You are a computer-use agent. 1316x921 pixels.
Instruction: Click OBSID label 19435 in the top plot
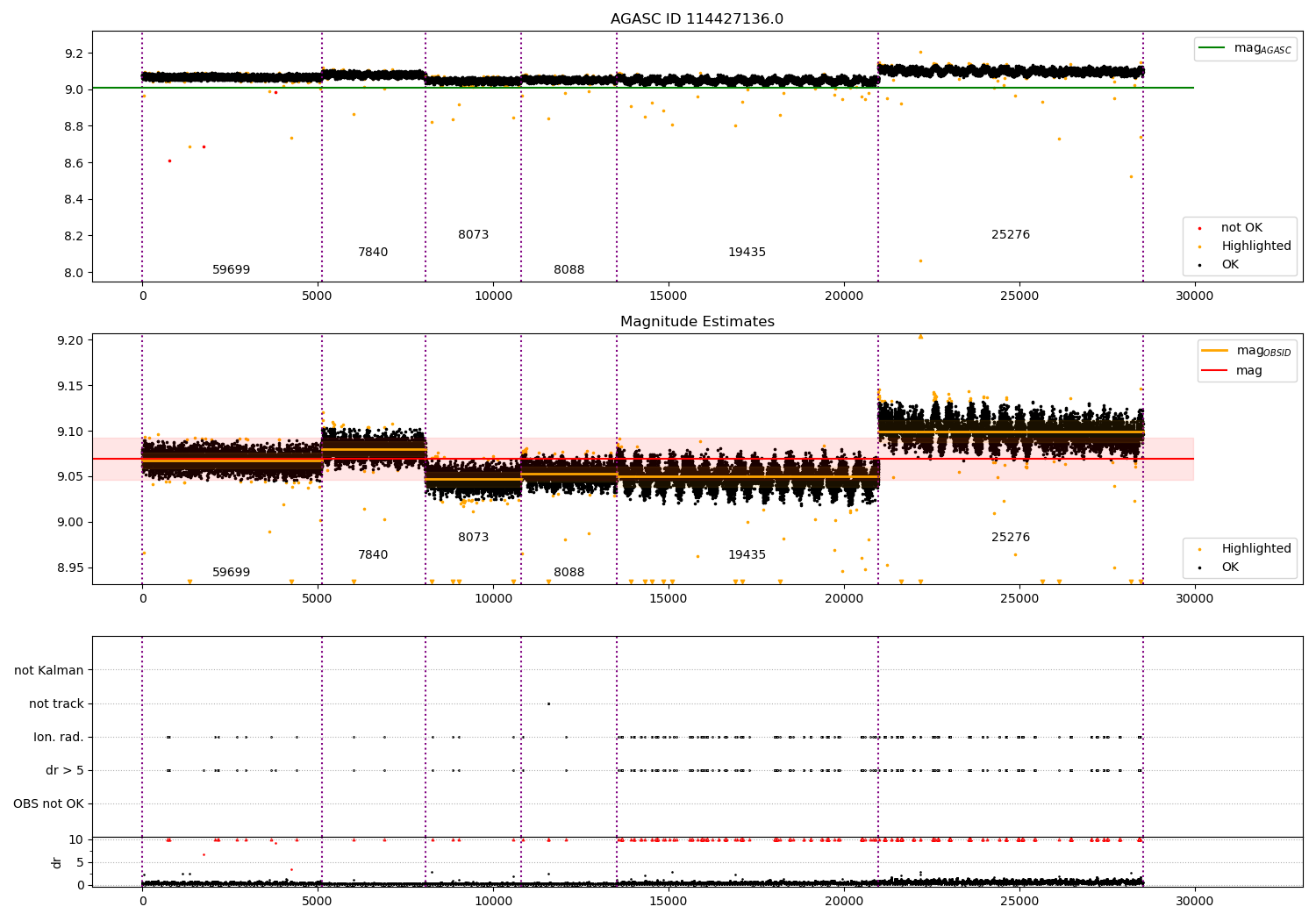click(747, 253)
